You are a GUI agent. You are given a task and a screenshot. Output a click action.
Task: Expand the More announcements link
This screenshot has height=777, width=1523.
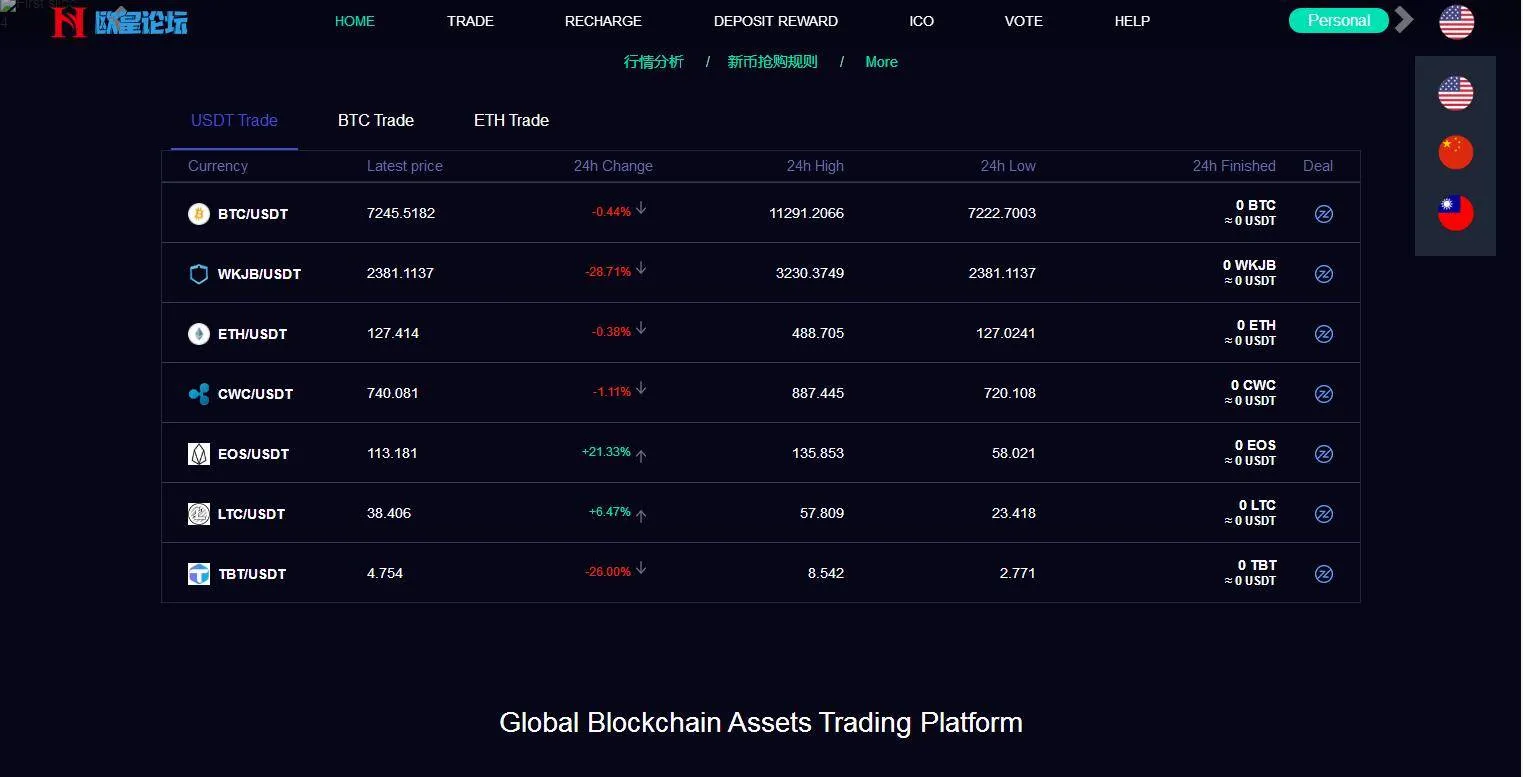(x=881, y=62)
